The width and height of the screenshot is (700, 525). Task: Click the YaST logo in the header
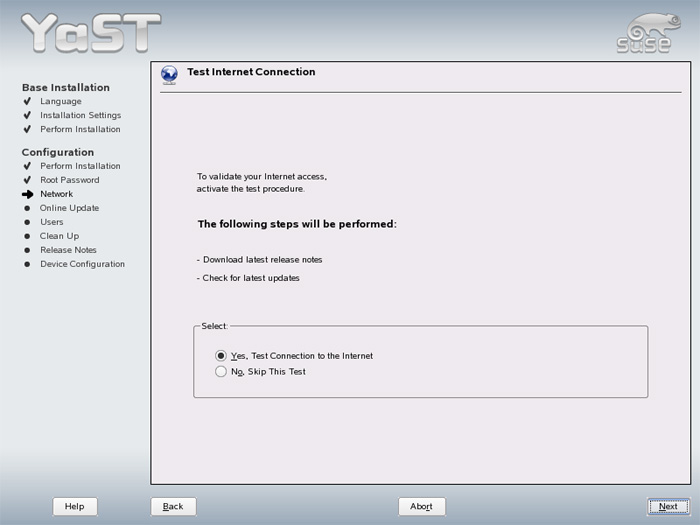tap(91, 33)
